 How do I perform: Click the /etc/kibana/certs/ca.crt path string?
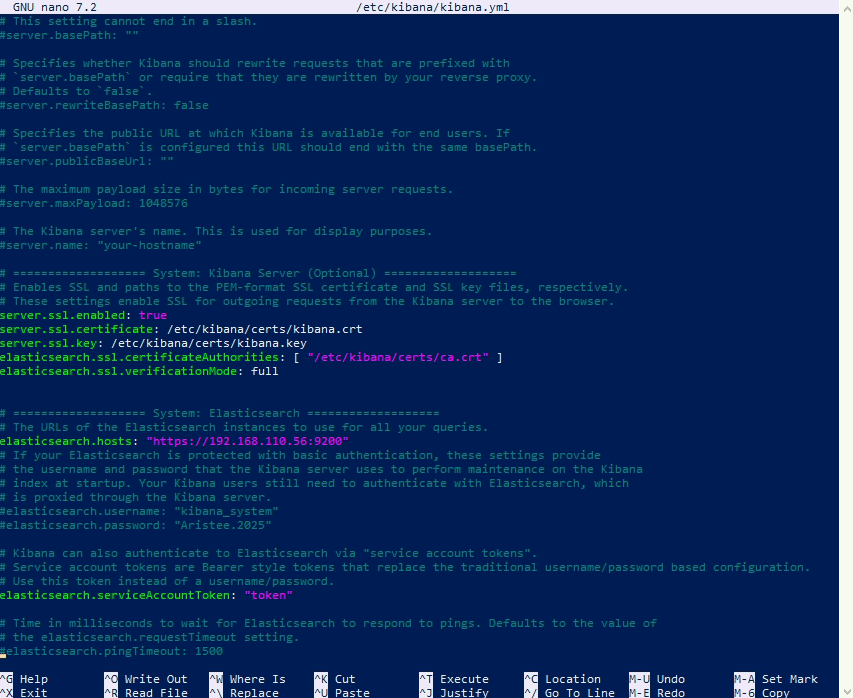[x=397, y=357]
